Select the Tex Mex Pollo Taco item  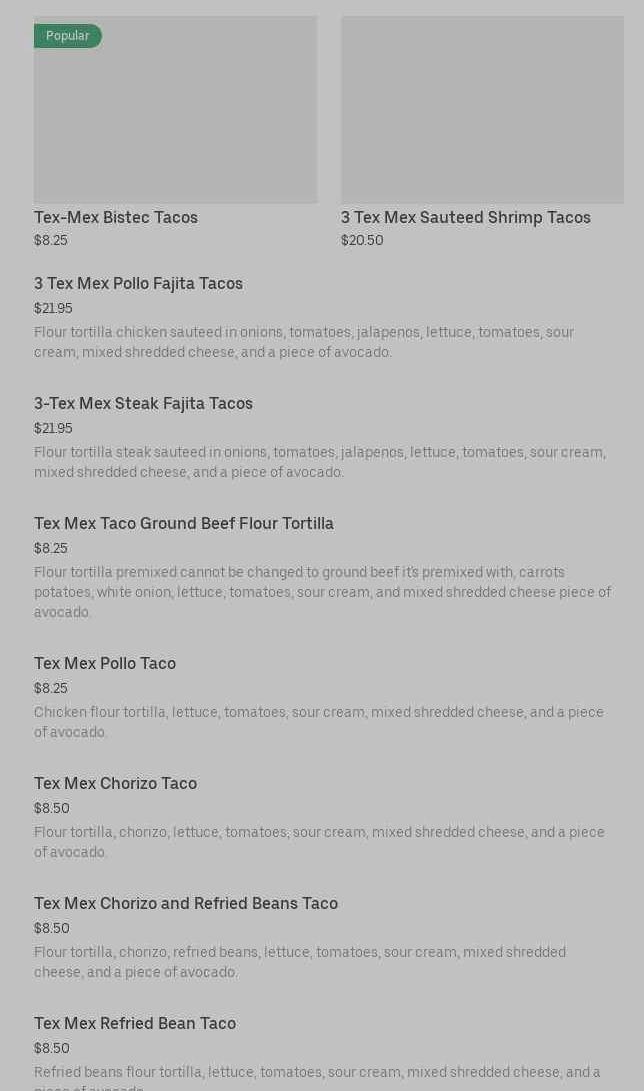tap(105, 664)
